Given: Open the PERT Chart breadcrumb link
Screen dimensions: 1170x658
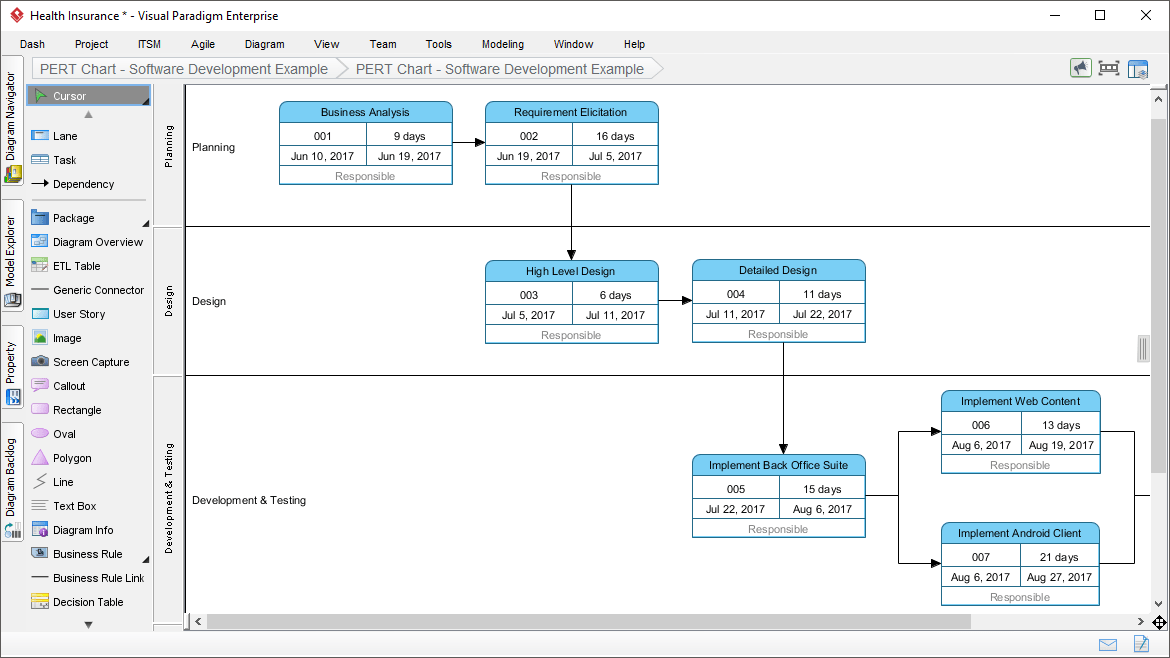Looking at the screenshot, I should tap(185, 69).
